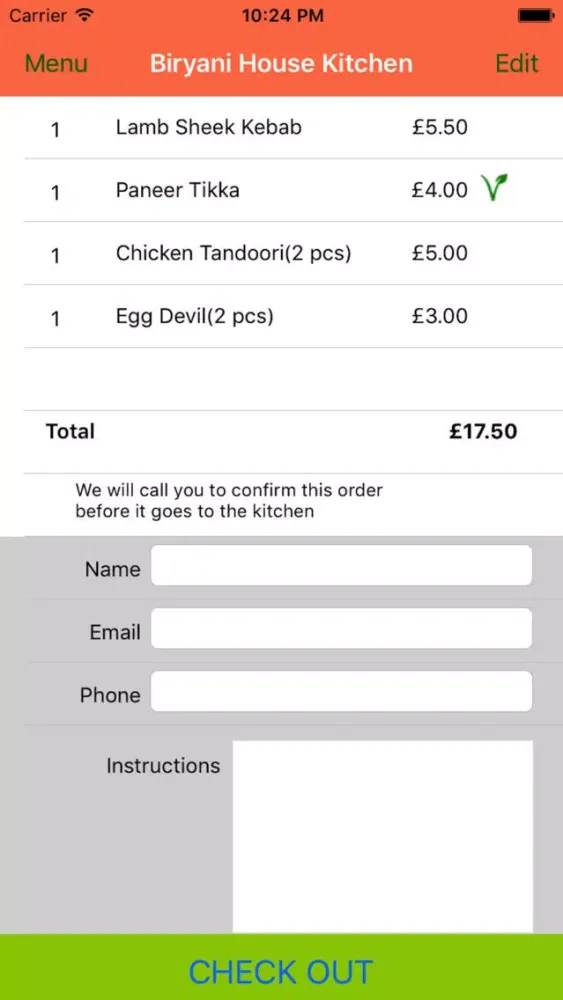Tap the vegetarian leaf icon beside Paneer Tikka
Viewport: 563px width, 1000px height.
point(495,188)
